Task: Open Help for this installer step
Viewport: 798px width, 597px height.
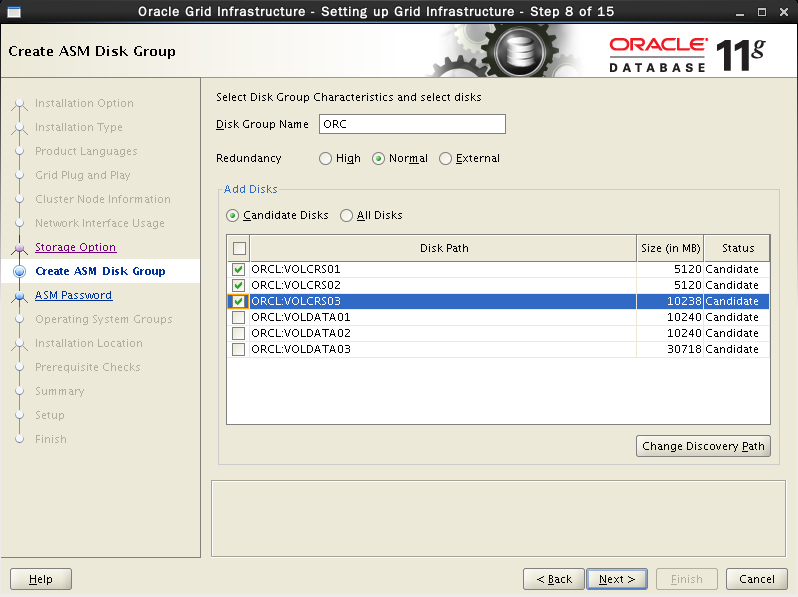Action: [x=41, y=579]
